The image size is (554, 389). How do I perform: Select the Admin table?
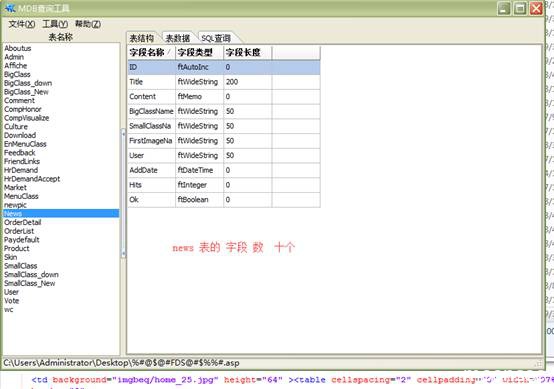point(14,57)
